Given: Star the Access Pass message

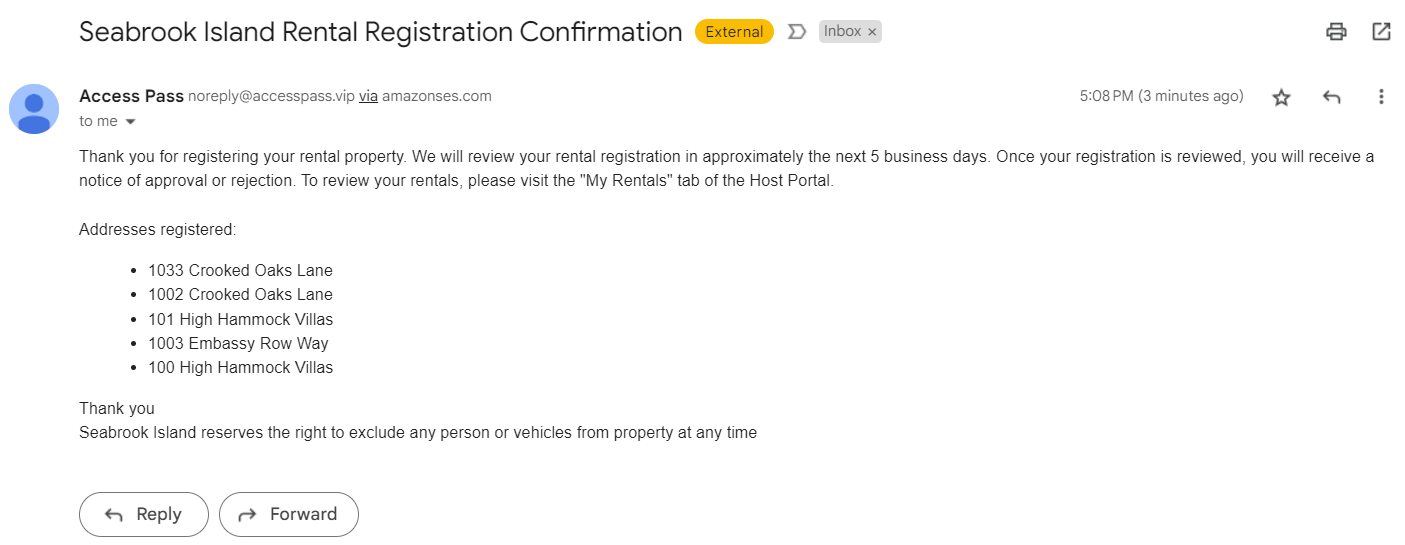Looking at the screenshot, I should pyautogui.click(x=1281, y=97).
